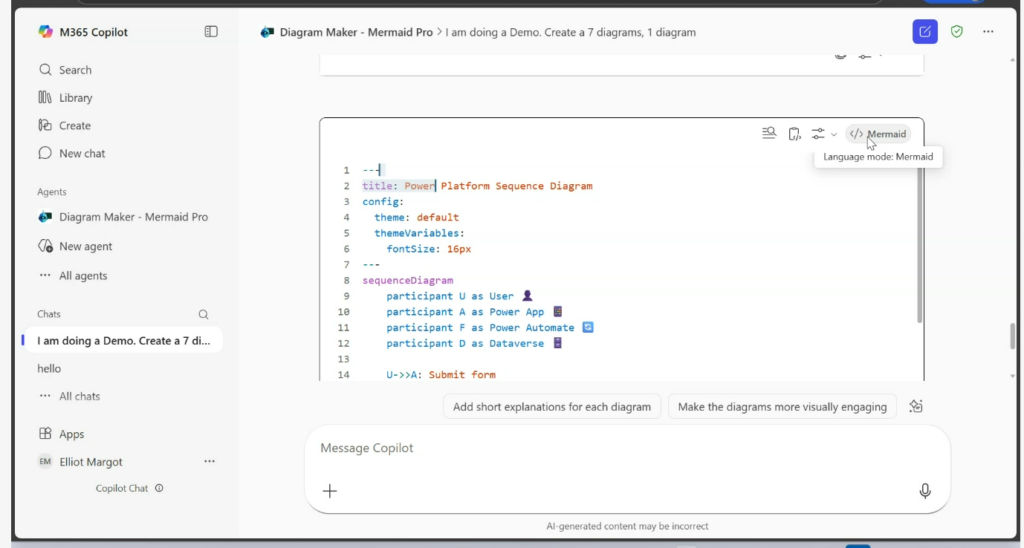This screenshot has width=1024, height=548.
Task: Click the microphone icon in the message box
Action: point(925,490)
